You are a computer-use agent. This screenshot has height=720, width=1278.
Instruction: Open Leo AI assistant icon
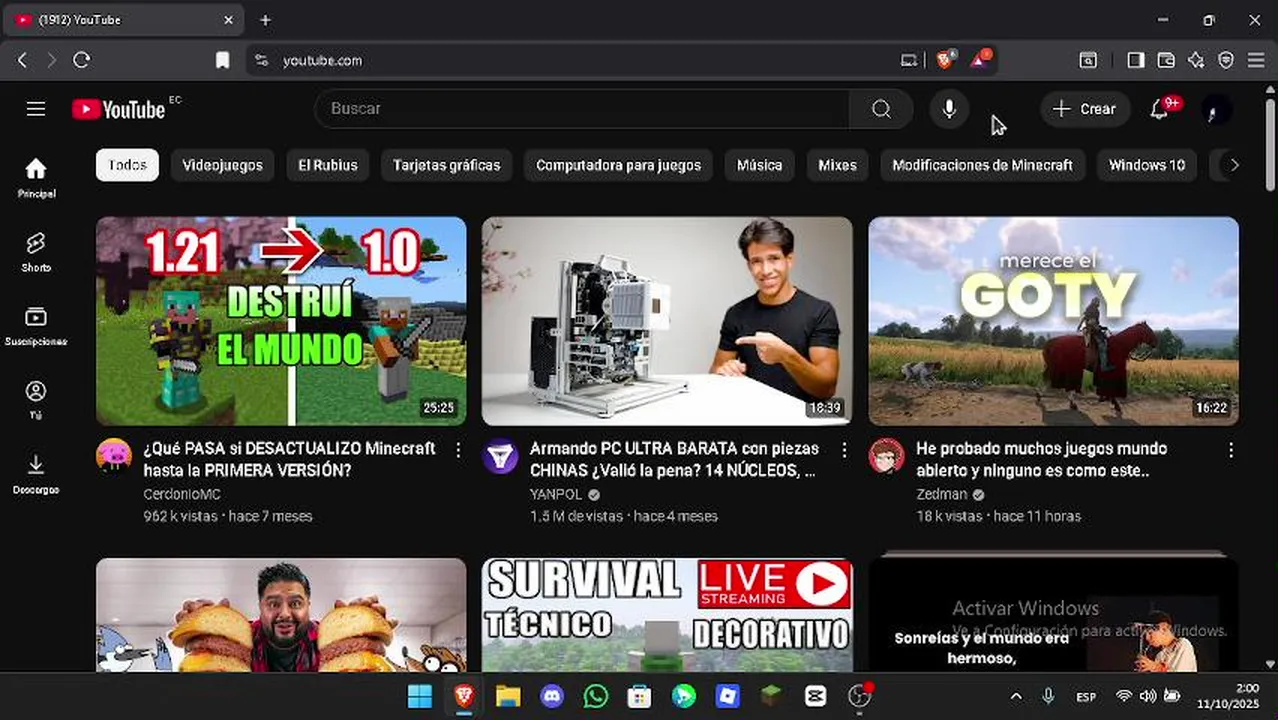tap(1196, 60)
